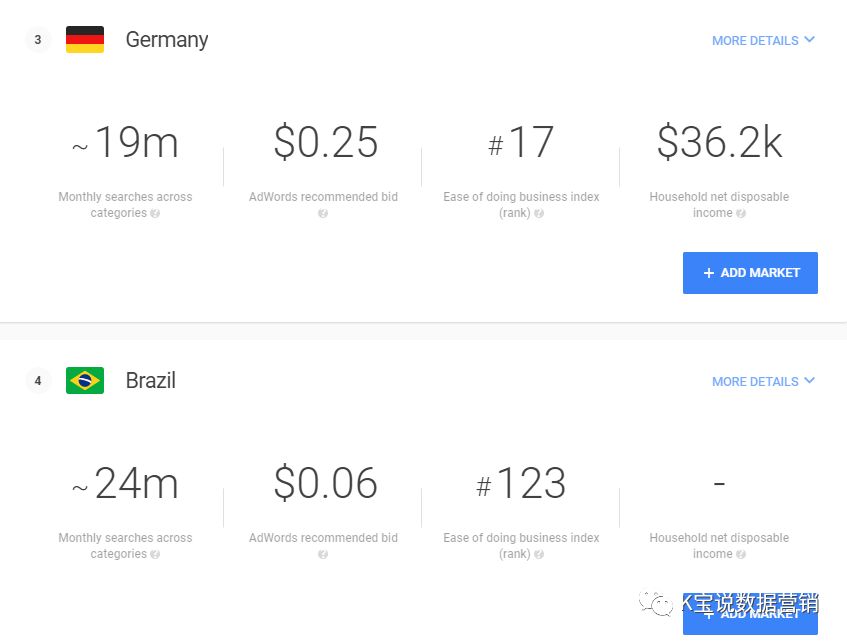Click the Germany flag icon
The image size is (847, 641).
coord(85,40)
